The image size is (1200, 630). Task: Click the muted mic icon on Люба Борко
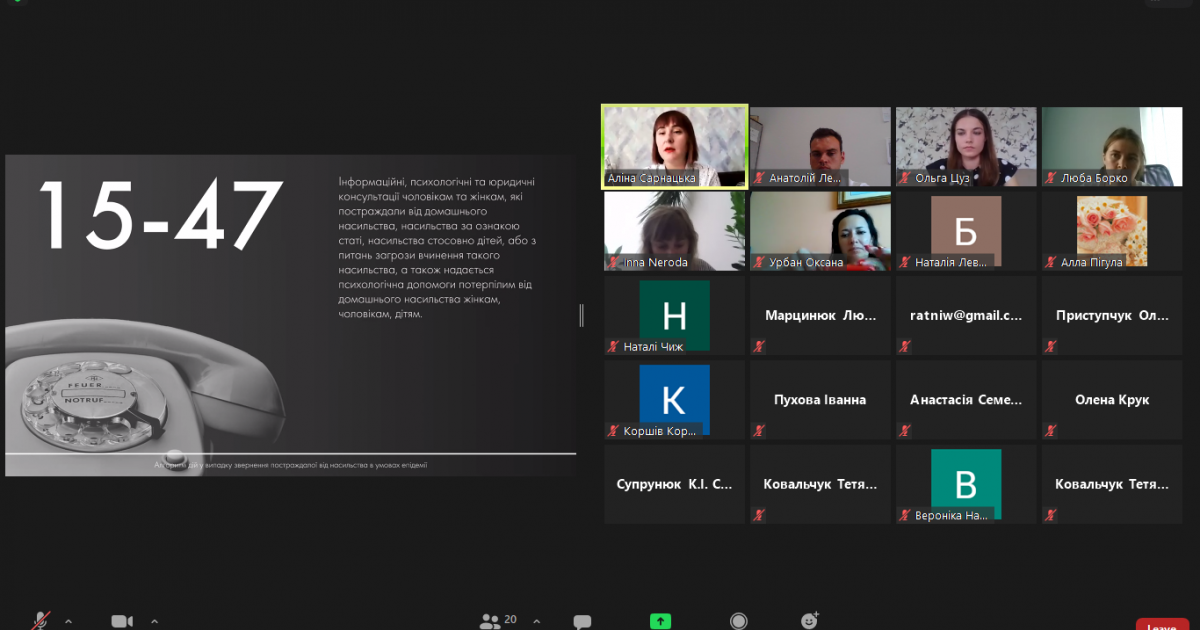[1051, 179]
